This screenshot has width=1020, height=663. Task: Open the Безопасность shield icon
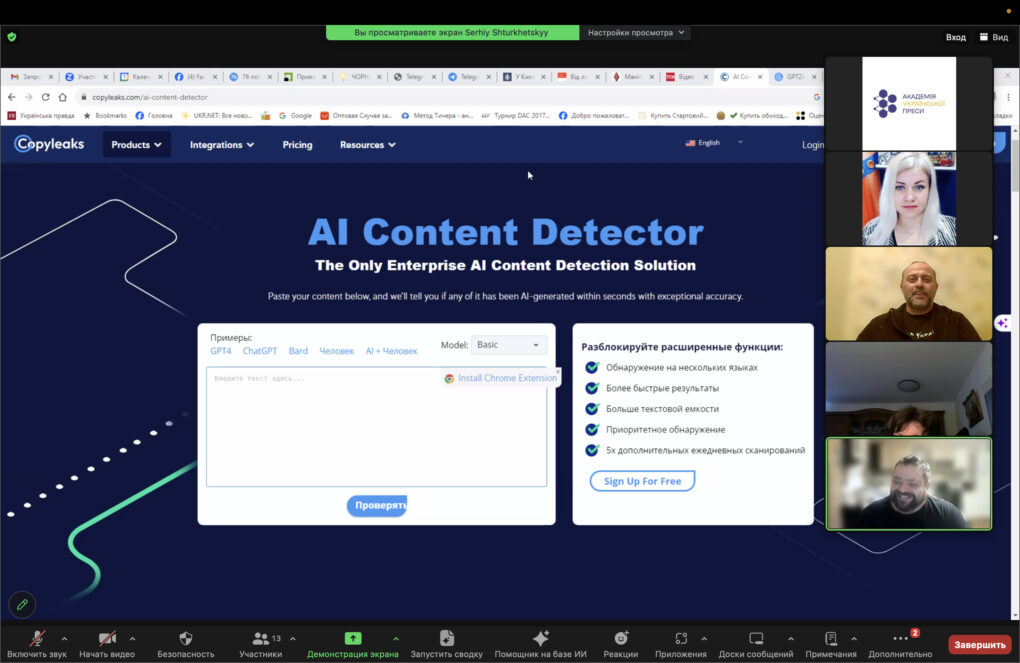tap(185, 638)
